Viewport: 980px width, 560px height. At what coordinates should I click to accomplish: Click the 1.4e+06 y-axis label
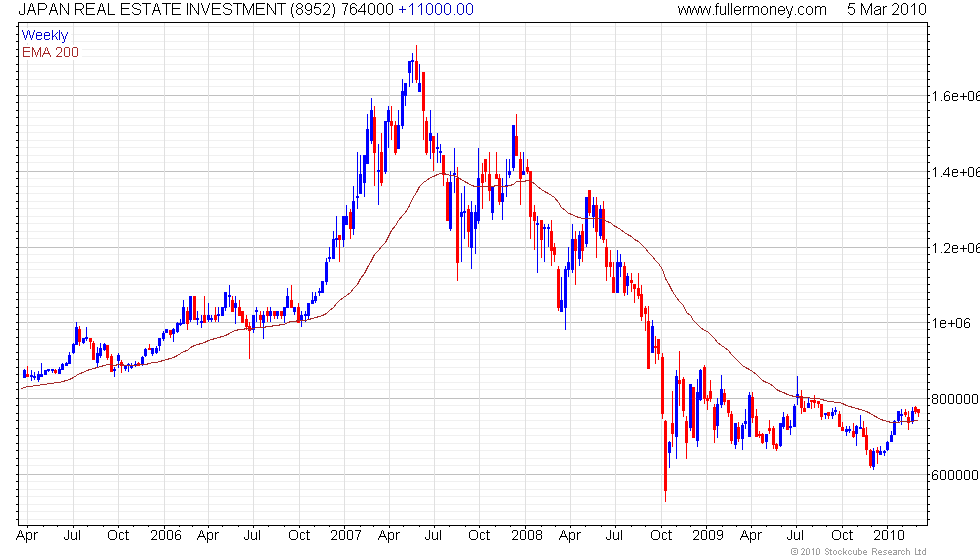956,172
